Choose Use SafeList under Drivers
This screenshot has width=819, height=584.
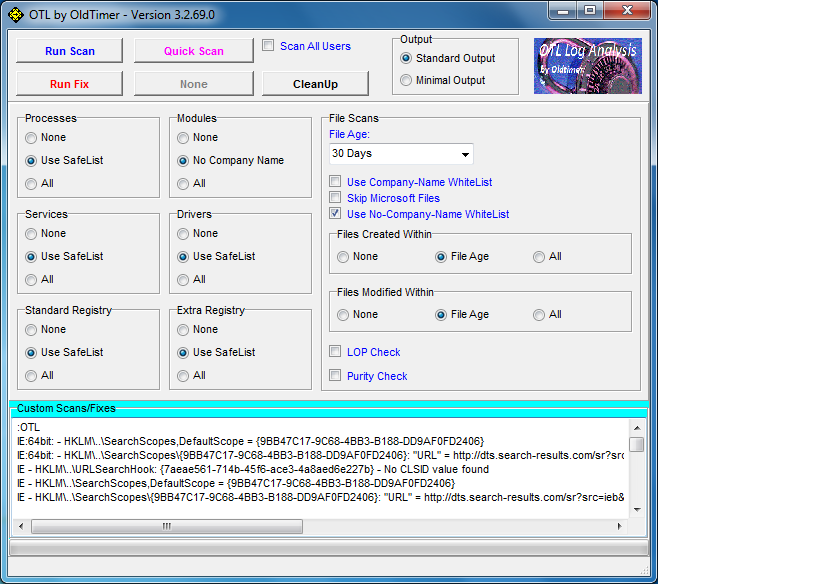(x=183, y=256)
